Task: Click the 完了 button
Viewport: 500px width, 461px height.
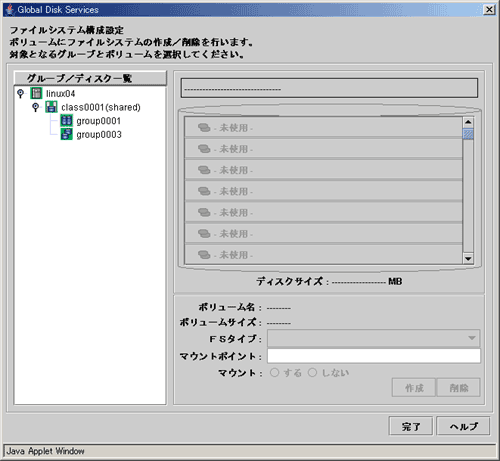Action: [x=411, y=426]
